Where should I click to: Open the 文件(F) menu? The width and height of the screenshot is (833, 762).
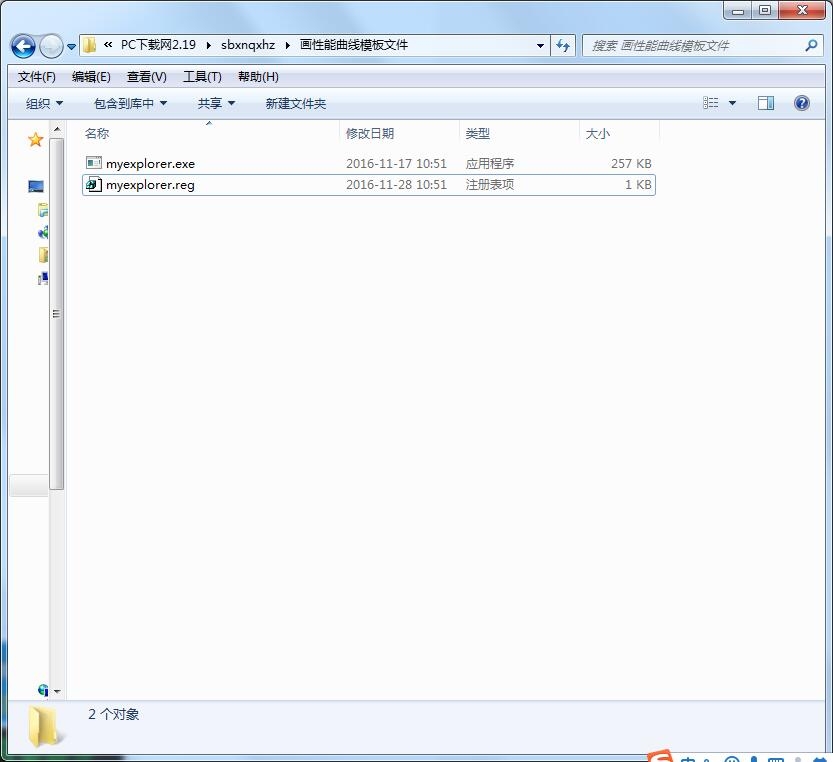(37, 77)
